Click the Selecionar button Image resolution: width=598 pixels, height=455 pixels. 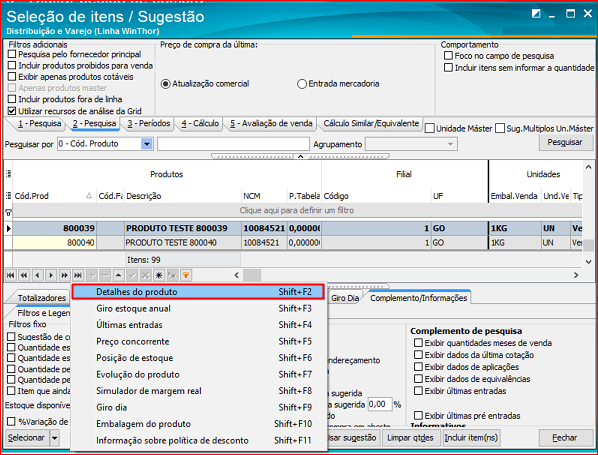tap(27, 438)
